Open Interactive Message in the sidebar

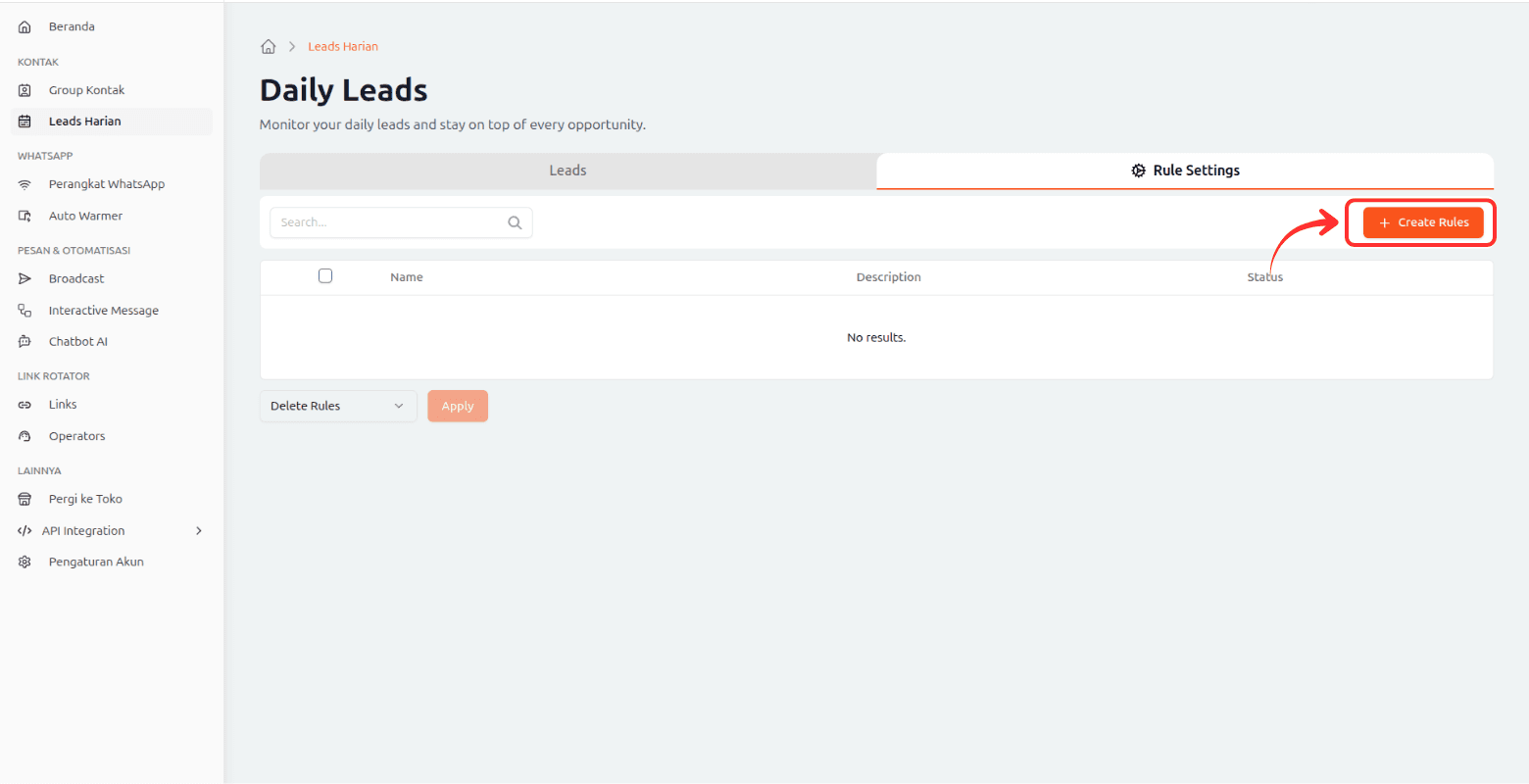point(103,311)
